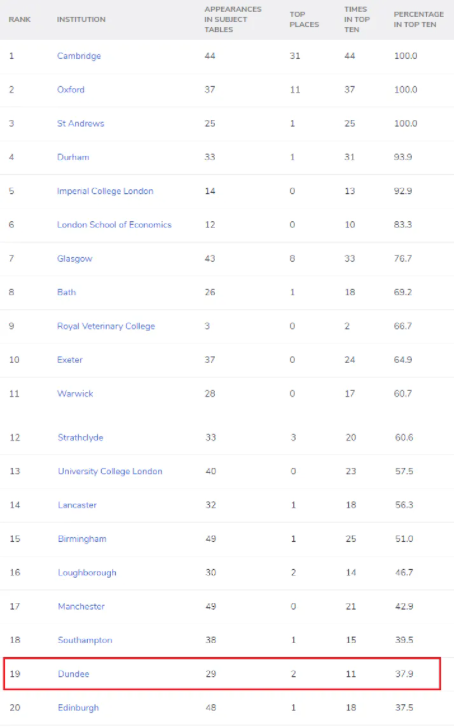Click the Warwick link
Screen dimensions: 454x727
tap(75, 394)
